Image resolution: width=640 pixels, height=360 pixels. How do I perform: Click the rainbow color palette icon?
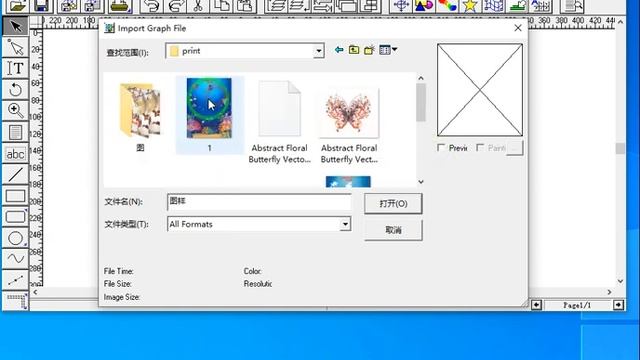447,6
